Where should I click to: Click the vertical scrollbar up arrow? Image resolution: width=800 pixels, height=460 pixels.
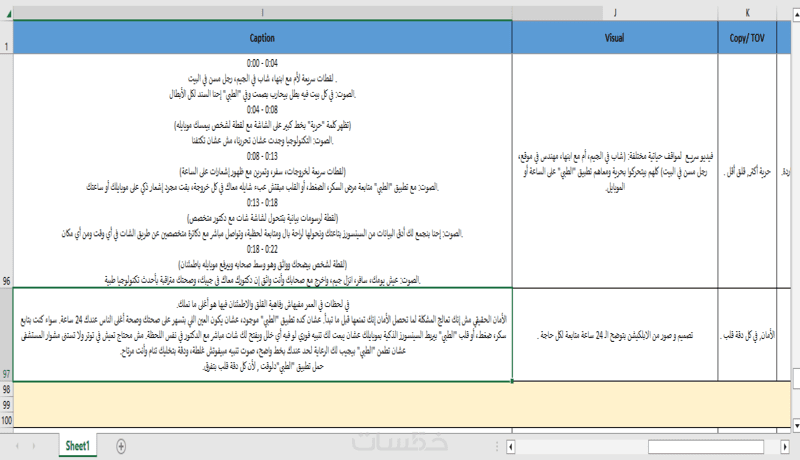coord(796,15)
